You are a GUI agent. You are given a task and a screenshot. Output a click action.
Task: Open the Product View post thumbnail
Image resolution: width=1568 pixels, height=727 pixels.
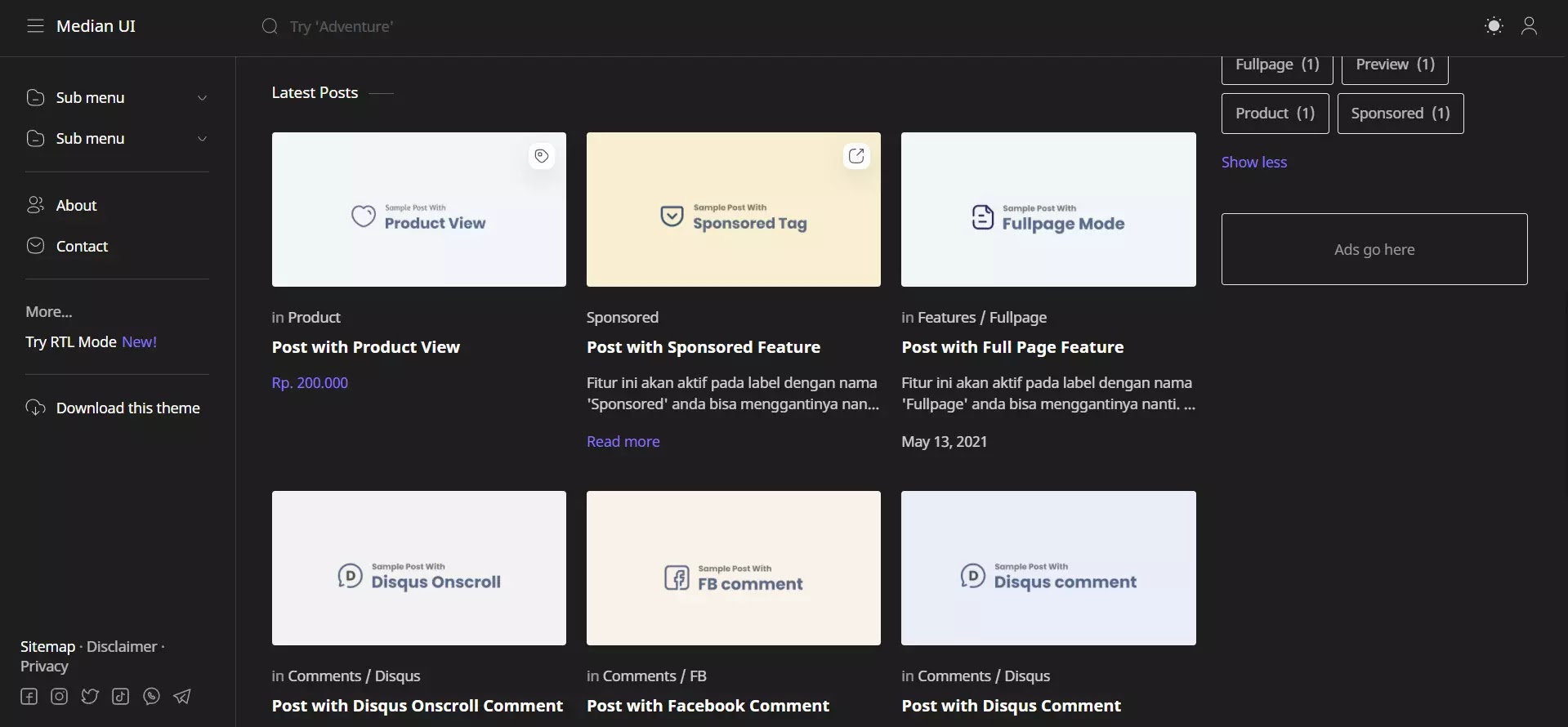point(419,210)
